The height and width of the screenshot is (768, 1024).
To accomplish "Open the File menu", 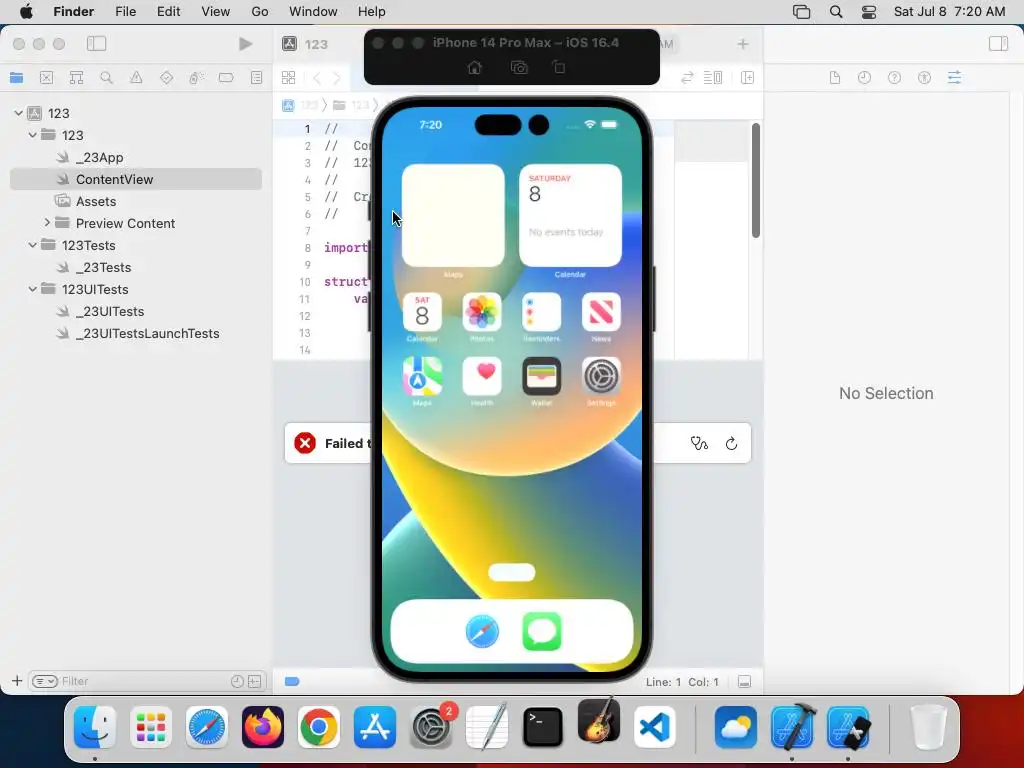I will tap(125, 12).
